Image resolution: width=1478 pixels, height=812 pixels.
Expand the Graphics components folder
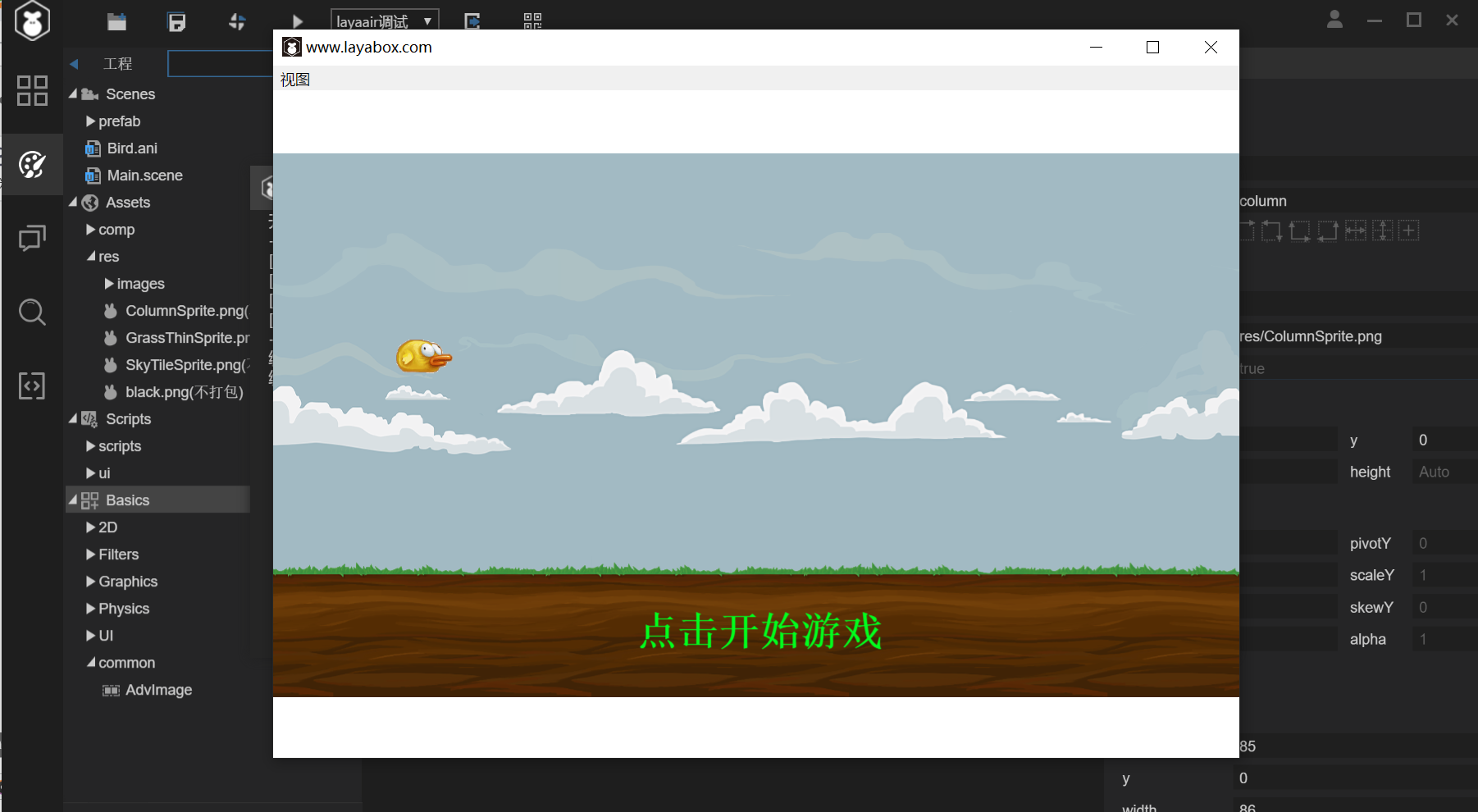(x=90, y=582)
